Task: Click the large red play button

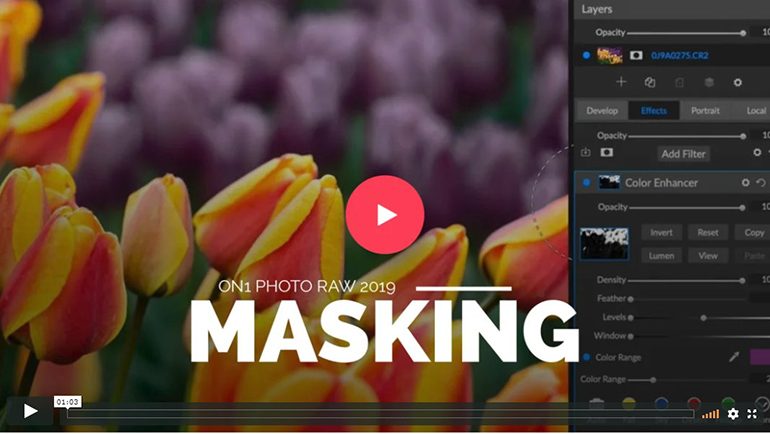Action: coord(385,214)
